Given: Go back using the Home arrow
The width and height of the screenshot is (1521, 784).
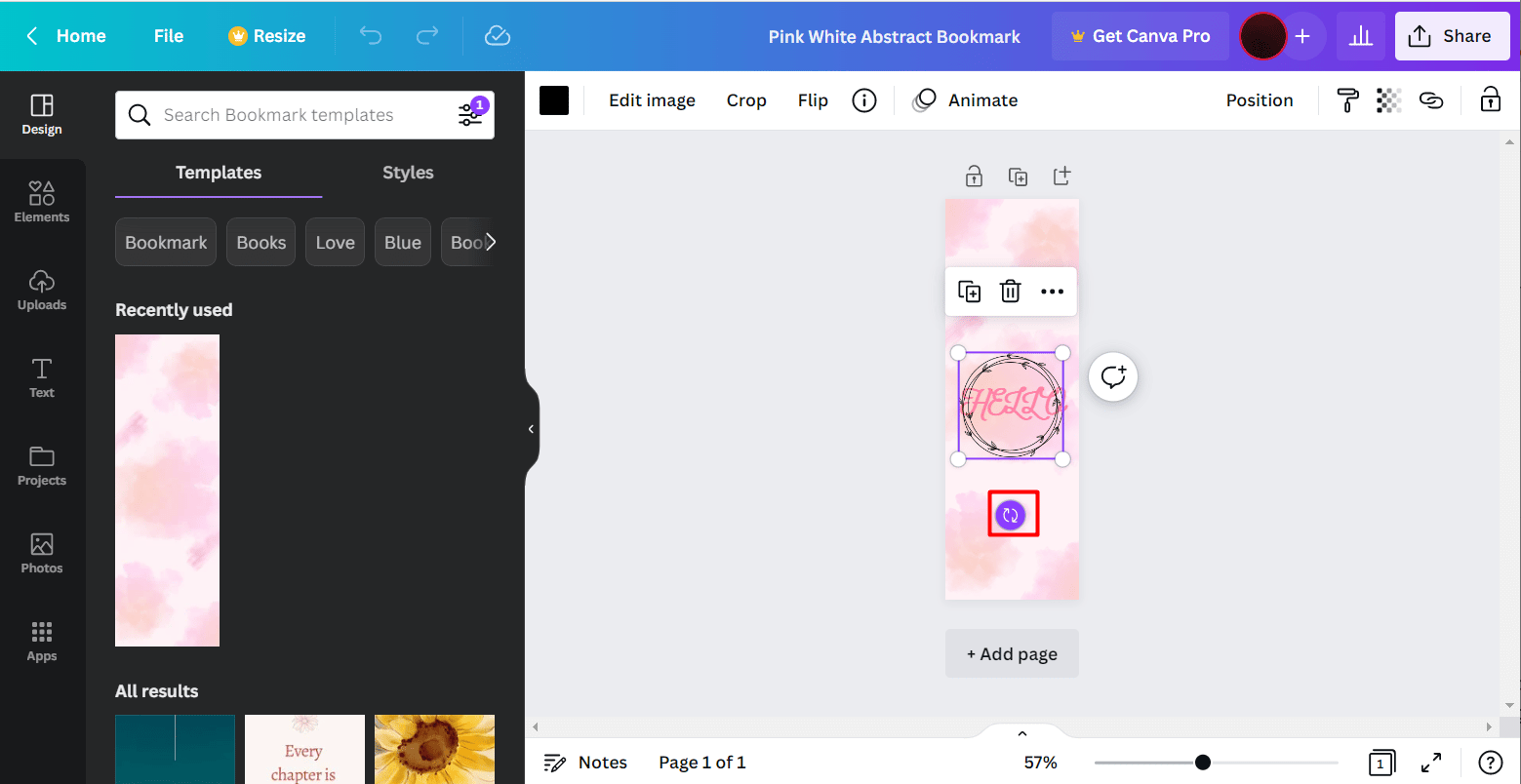Looking at the screenshot, I should [x=32, y=36].
